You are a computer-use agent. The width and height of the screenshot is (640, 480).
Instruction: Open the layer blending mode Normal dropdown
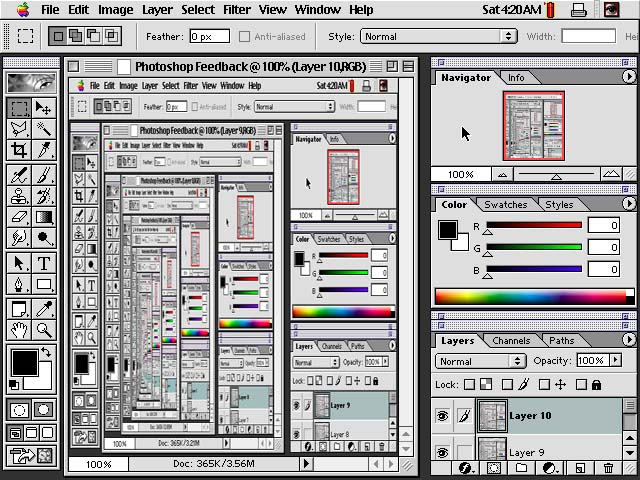[481, 362]
